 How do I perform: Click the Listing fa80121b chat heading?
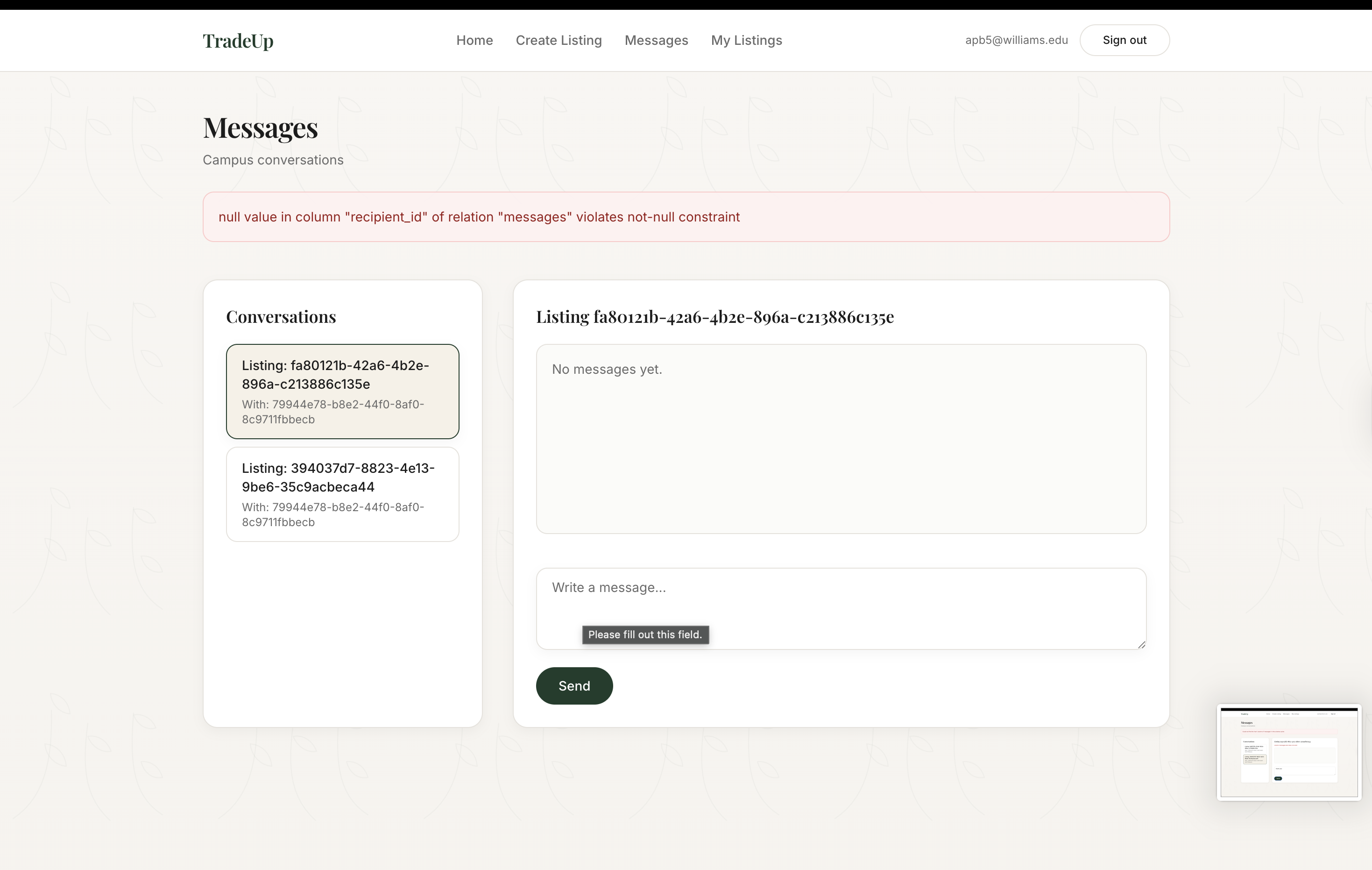tap(714, 317)
